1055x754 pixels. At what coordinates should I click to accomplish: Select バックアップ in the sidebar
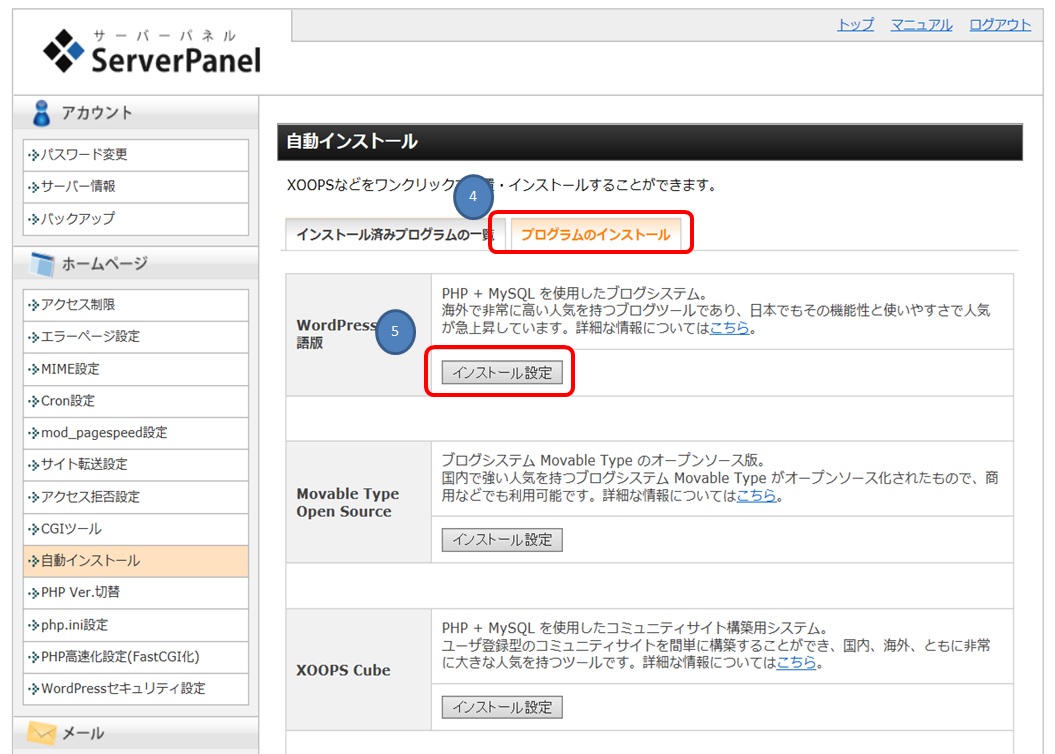click(78, 219)
